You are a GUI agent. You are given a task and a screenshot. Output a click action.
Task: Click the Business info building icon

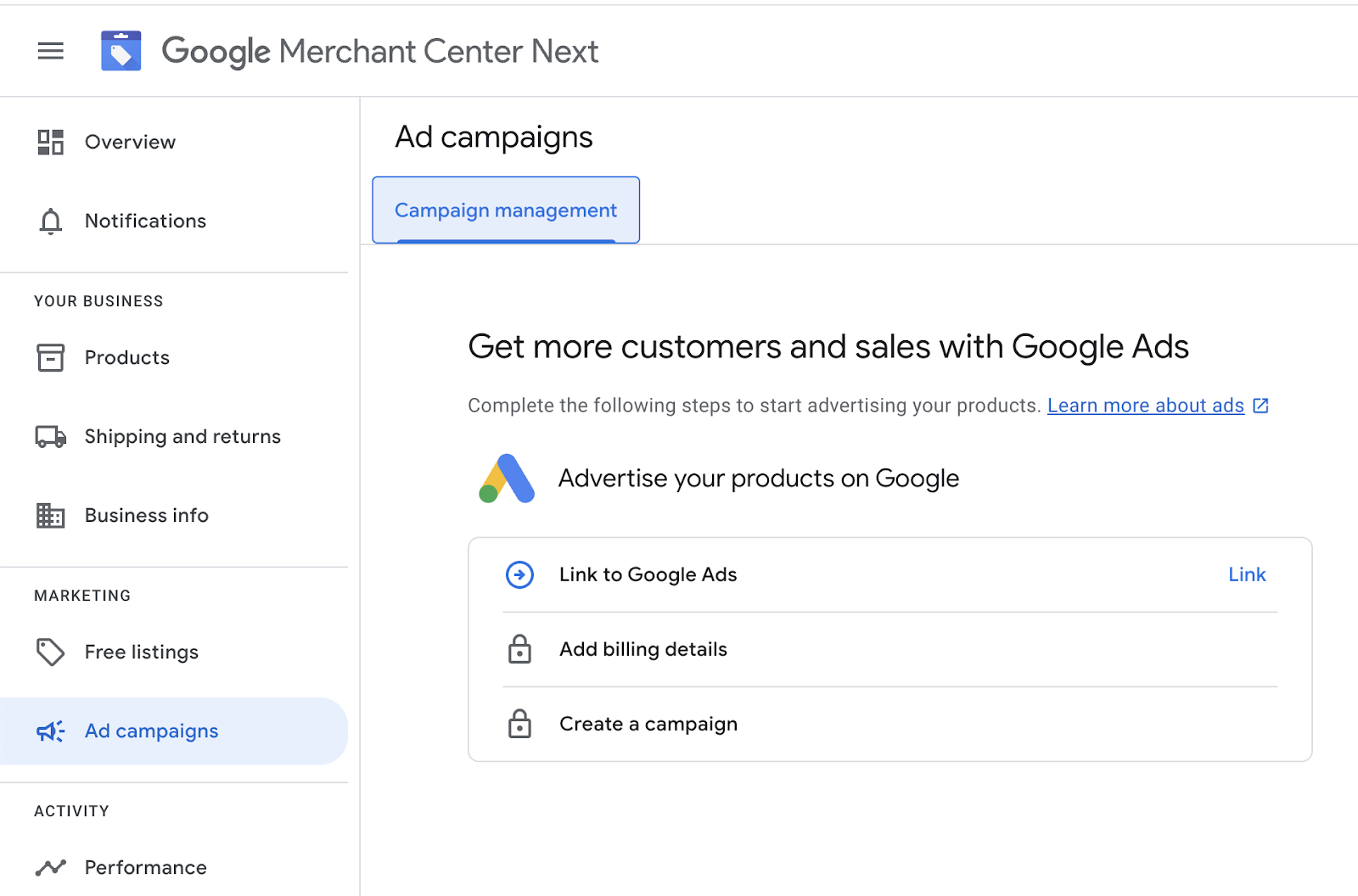(51, 516)
